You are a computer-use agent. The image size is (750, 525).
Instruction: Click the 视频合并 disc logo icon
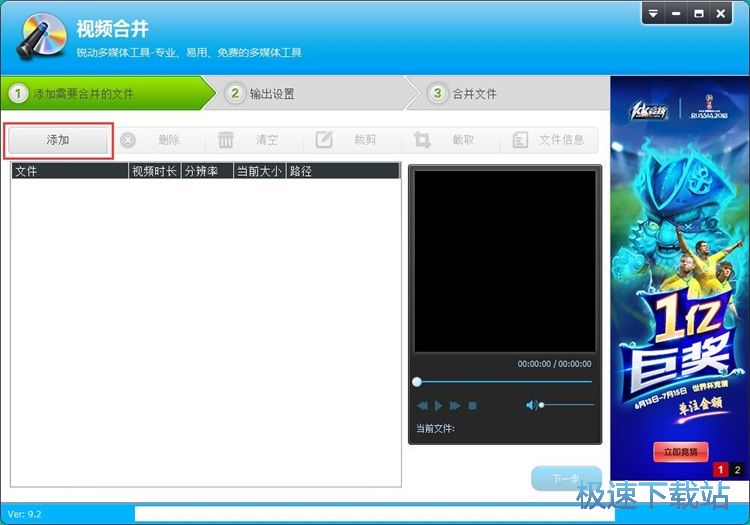pyautogui.click(x=42, y=36)
